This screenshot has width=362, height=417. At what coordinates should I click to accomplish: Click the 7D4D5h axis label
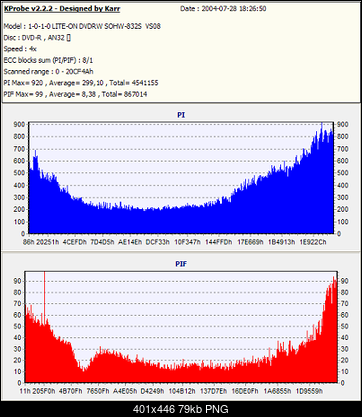click(102, 242)
